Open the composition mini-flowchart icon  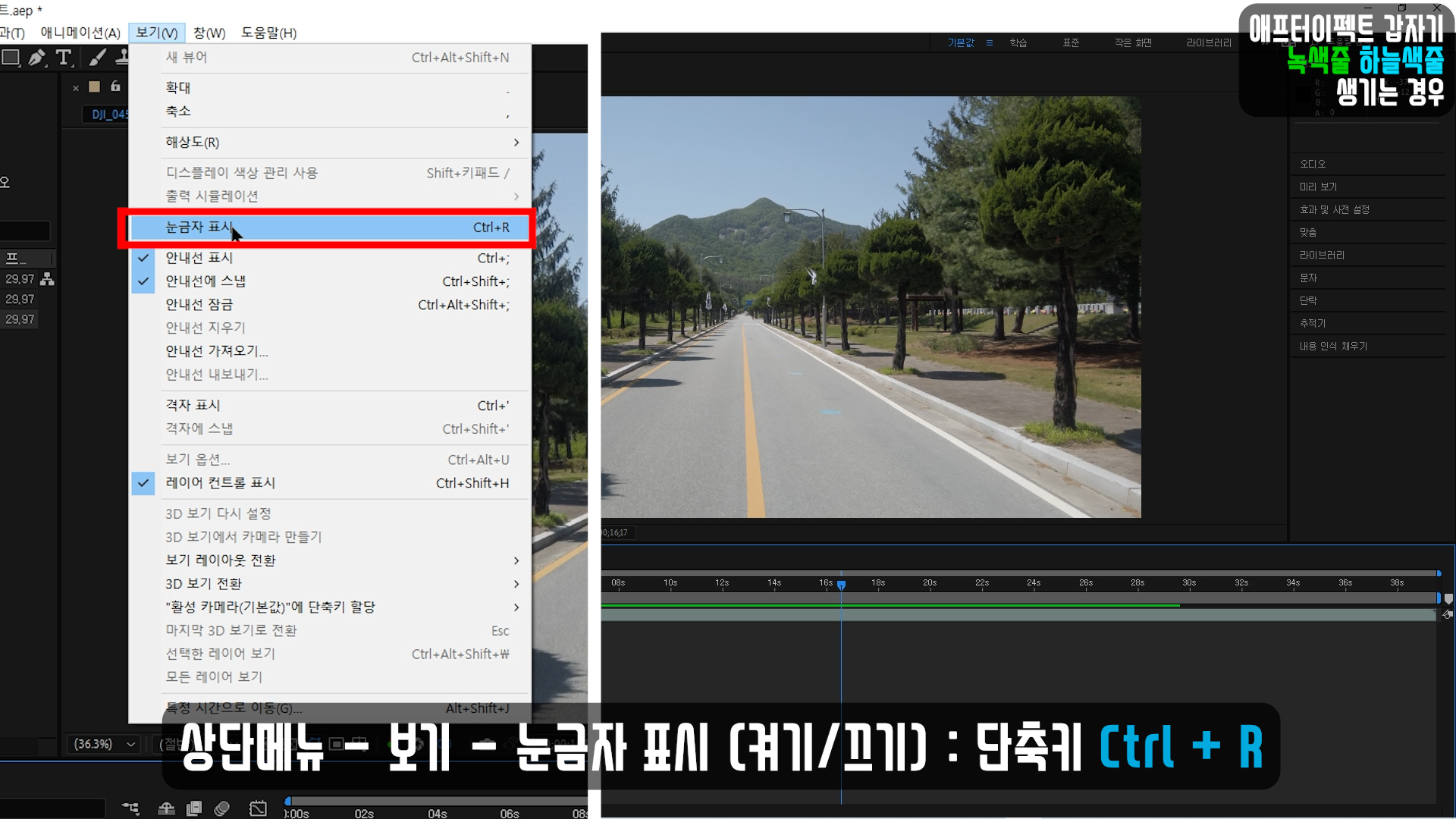130,808
